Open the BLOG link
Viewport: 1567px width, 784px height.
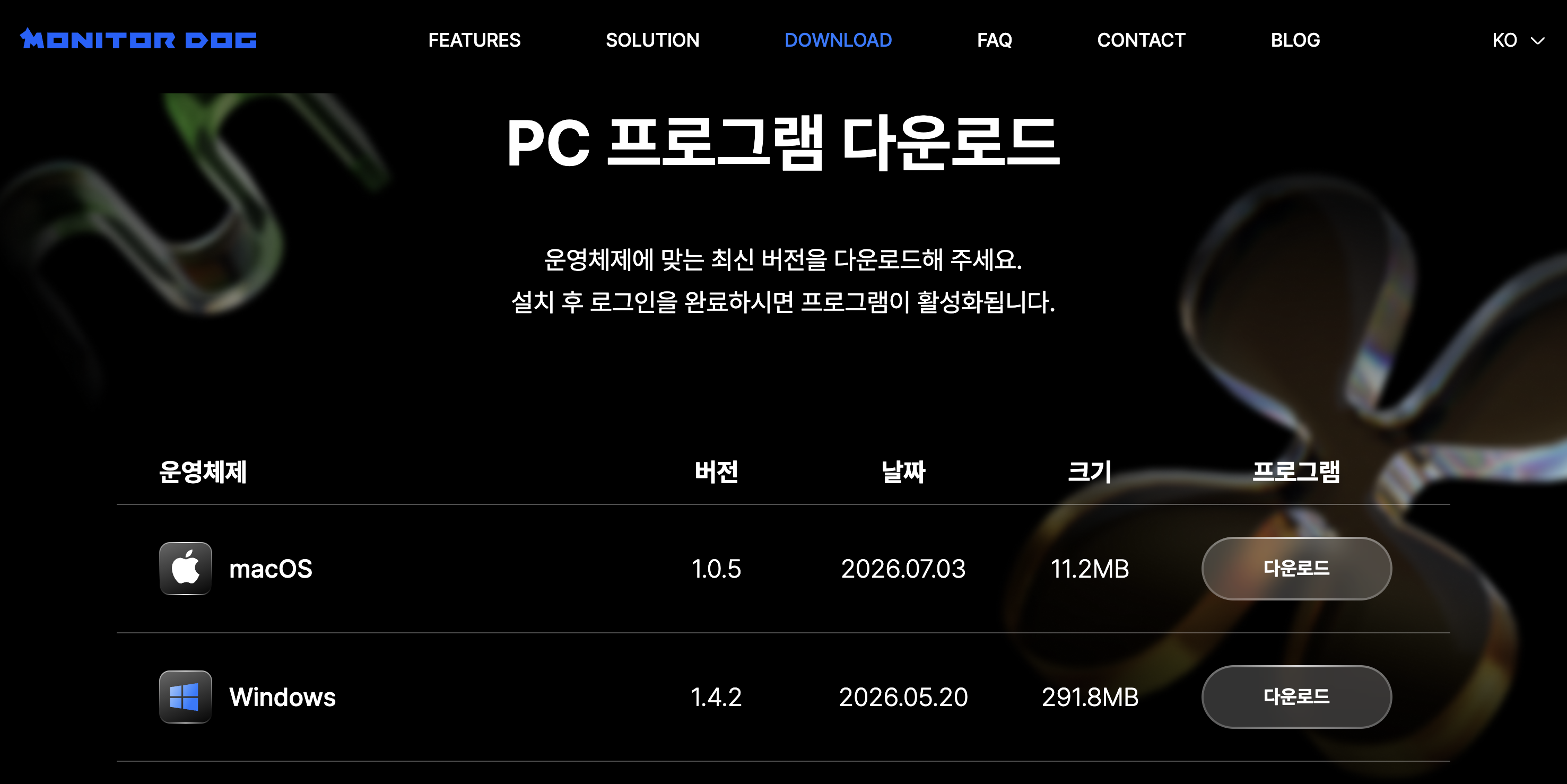1296,40
